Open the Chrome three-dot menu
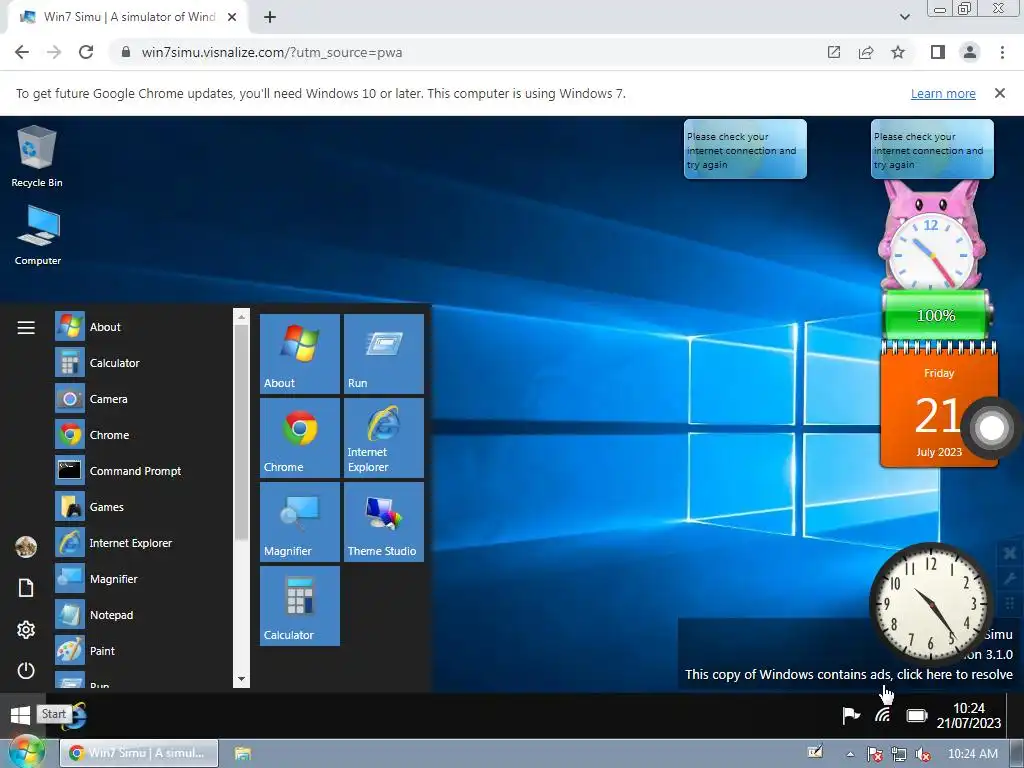 [1002, 52]
